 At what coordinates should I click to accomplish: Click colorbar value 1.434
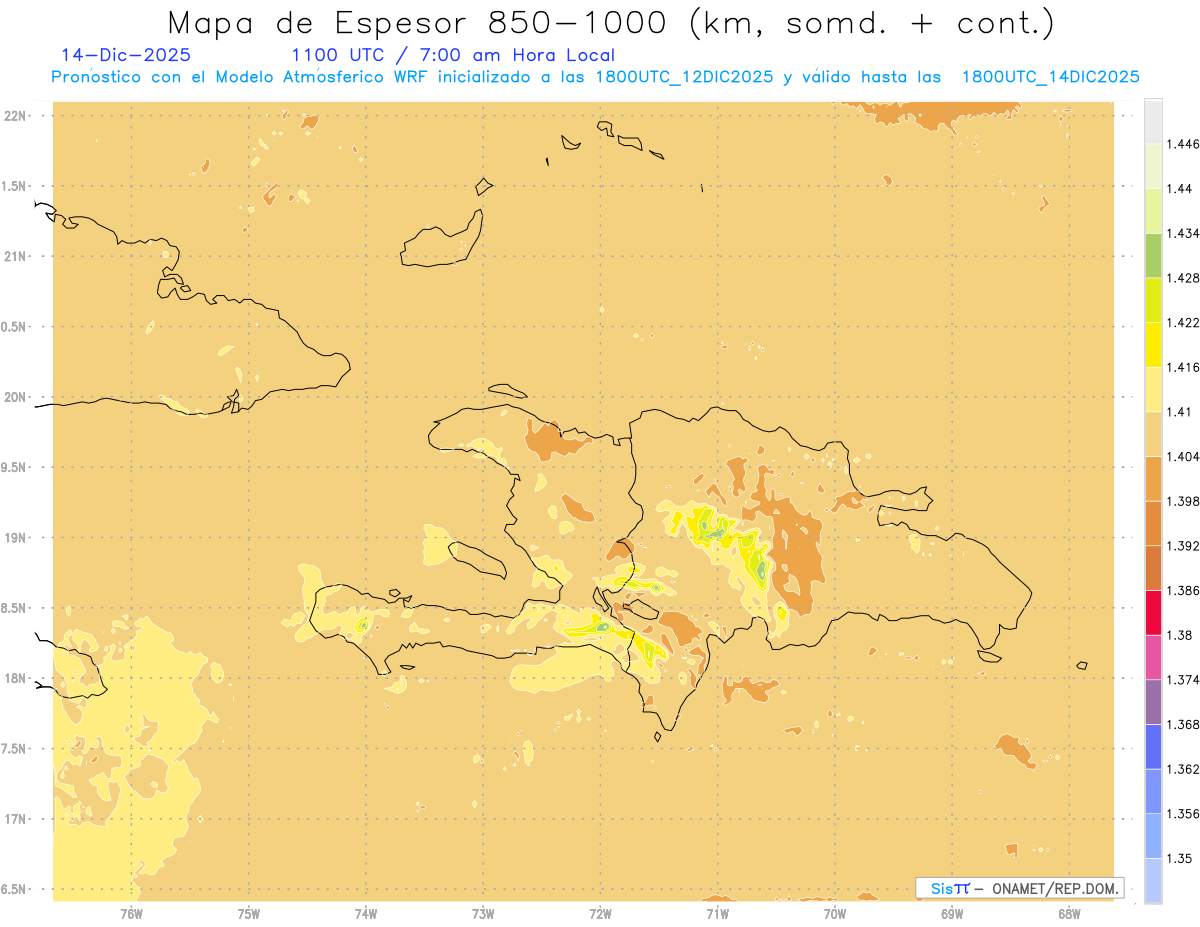pyautogui.click(x=1183, y=233)
